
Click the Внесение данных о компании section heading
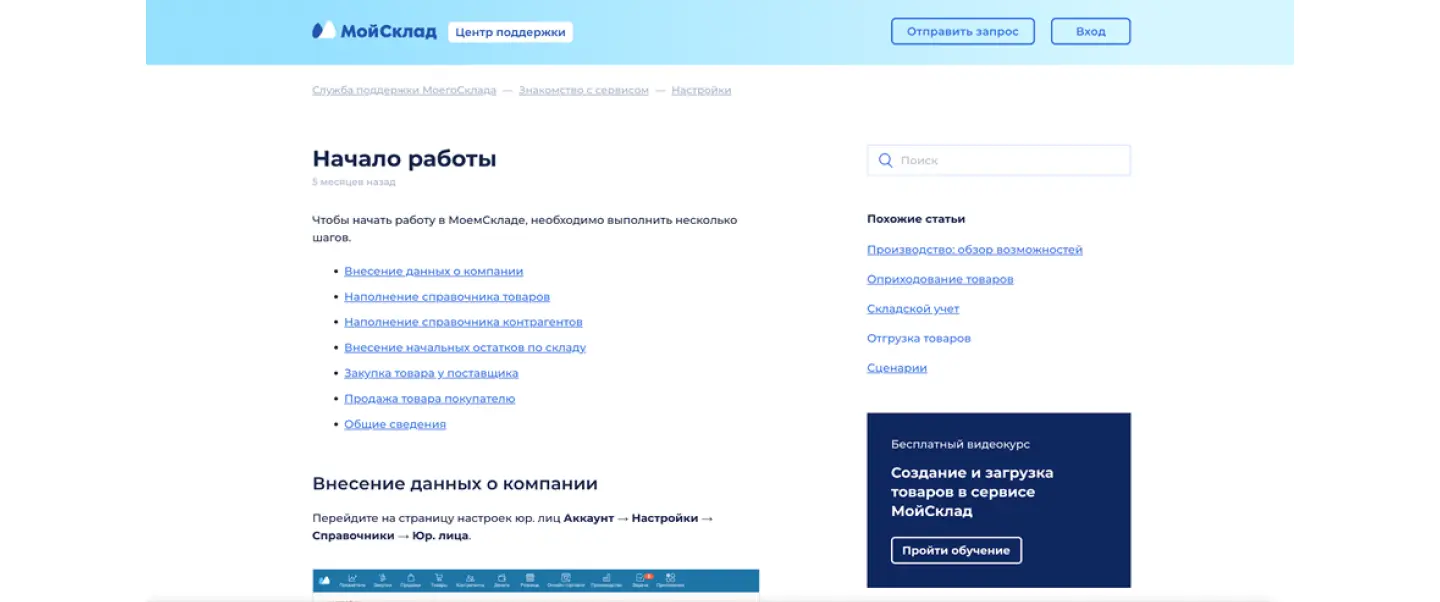coord(455,484)
